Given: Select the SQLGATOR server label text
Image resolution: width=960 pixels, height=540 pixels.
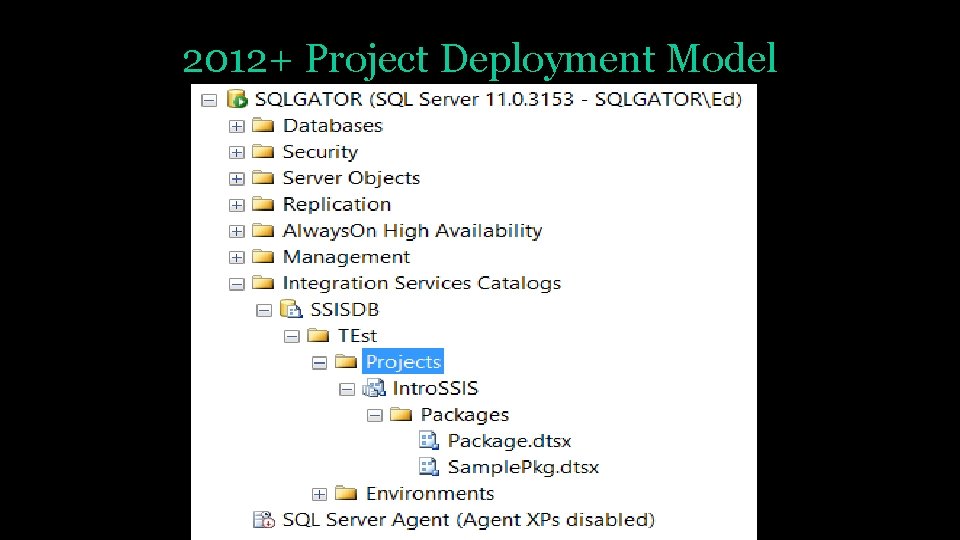Looking at the screenshot, I should click(498, 99).
